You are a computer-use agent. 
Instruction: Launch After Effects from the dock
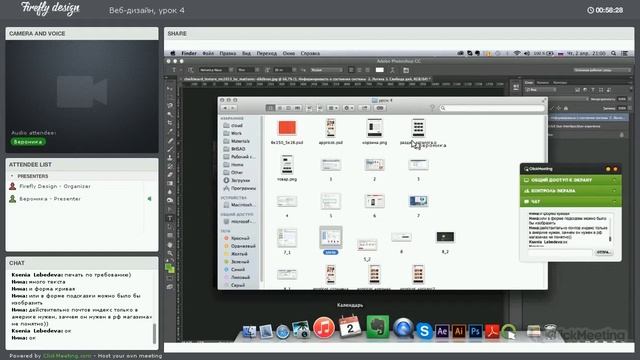coord(442,331)
